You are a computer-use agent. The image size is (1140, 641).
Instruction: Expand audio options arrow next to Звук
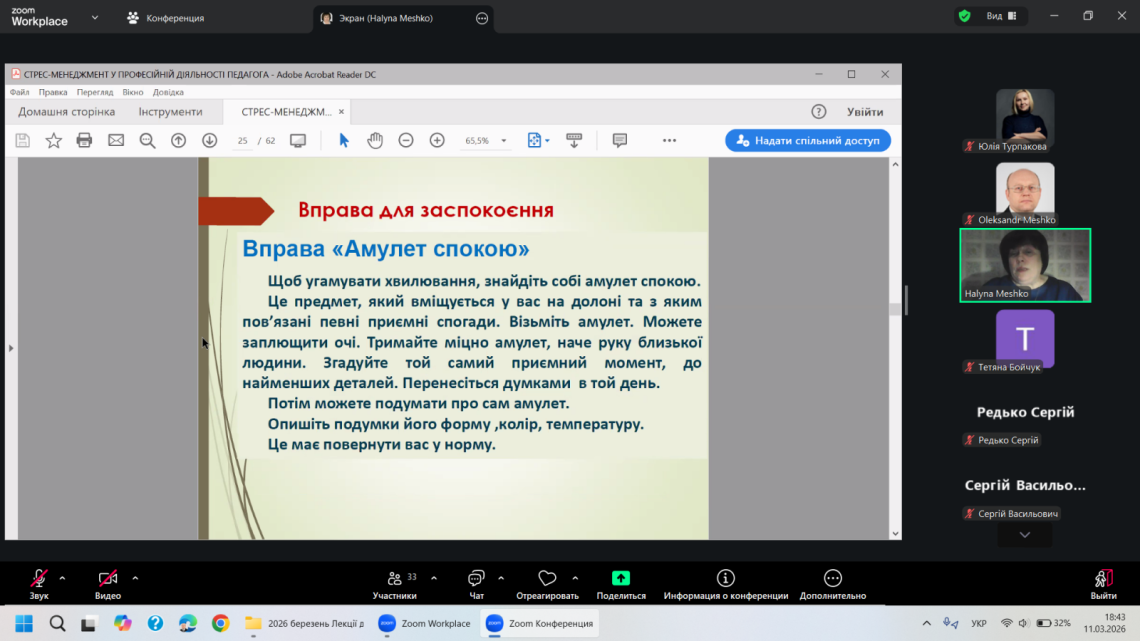point(62,578)
